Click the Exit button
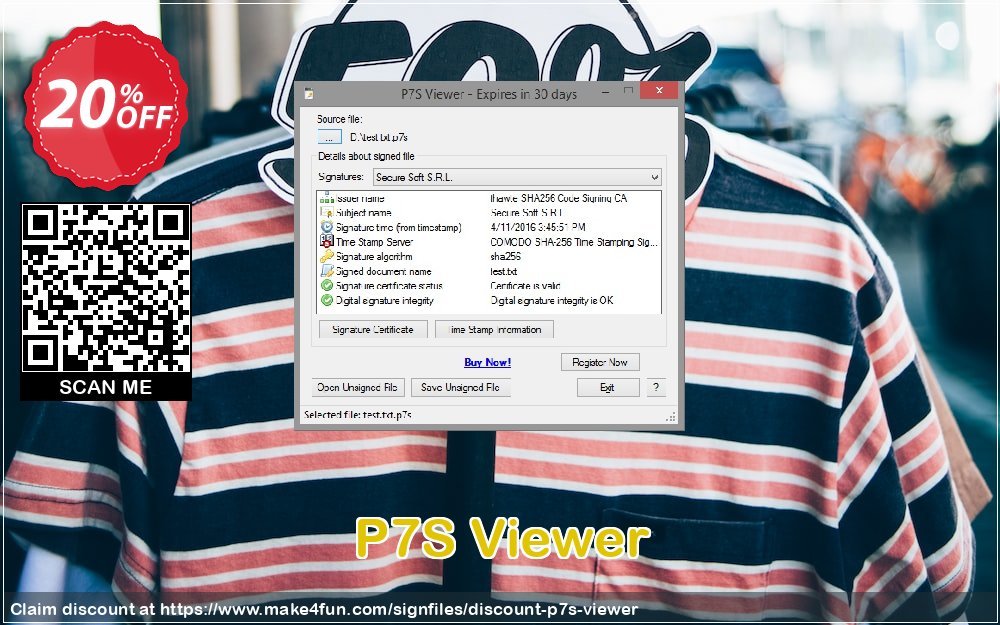Screen dimensions: 1000x625 point(607,387)
